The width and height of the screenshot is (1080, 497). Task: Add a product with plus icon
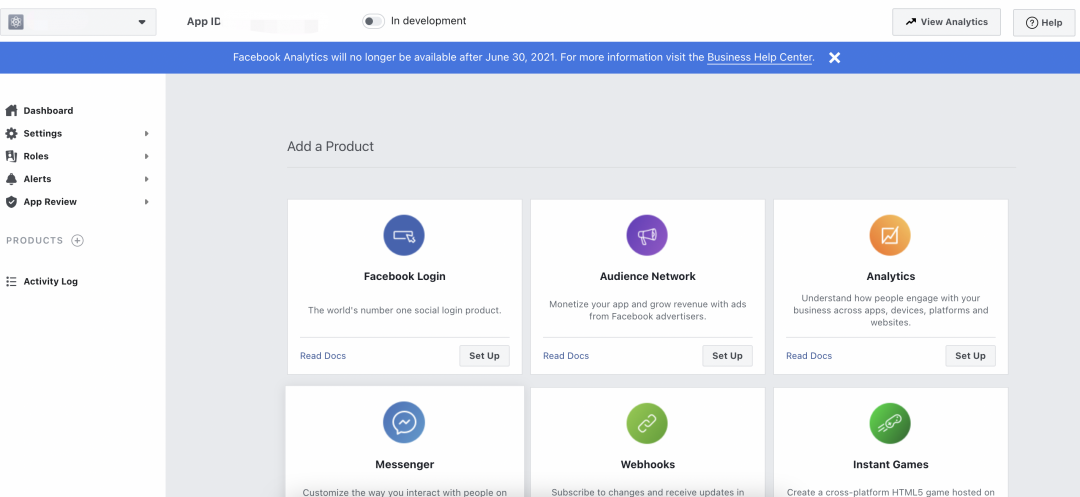coord(78,241)
